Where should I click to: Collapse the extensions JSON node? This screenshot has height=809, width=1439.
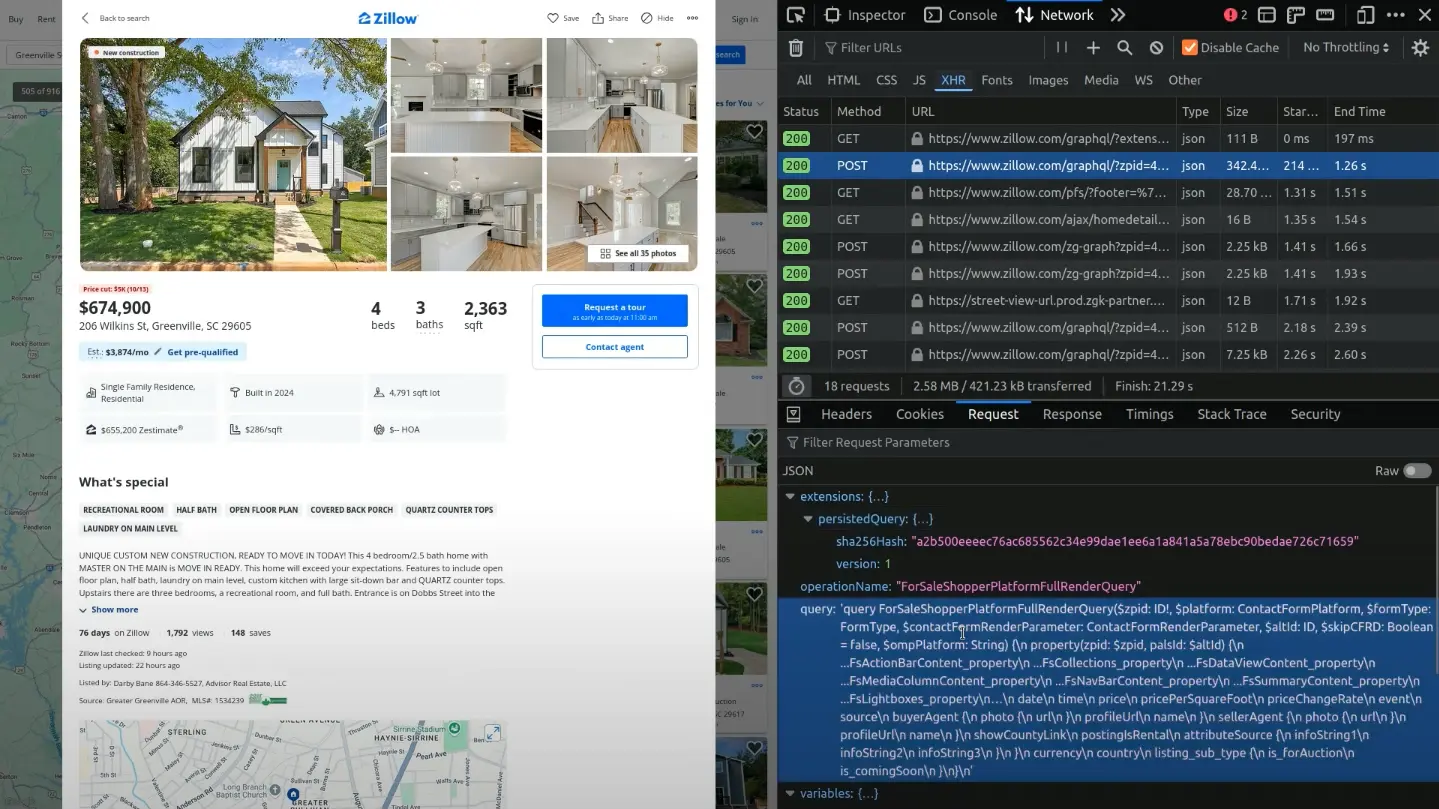pyautogui.click(x=790, y=497)
